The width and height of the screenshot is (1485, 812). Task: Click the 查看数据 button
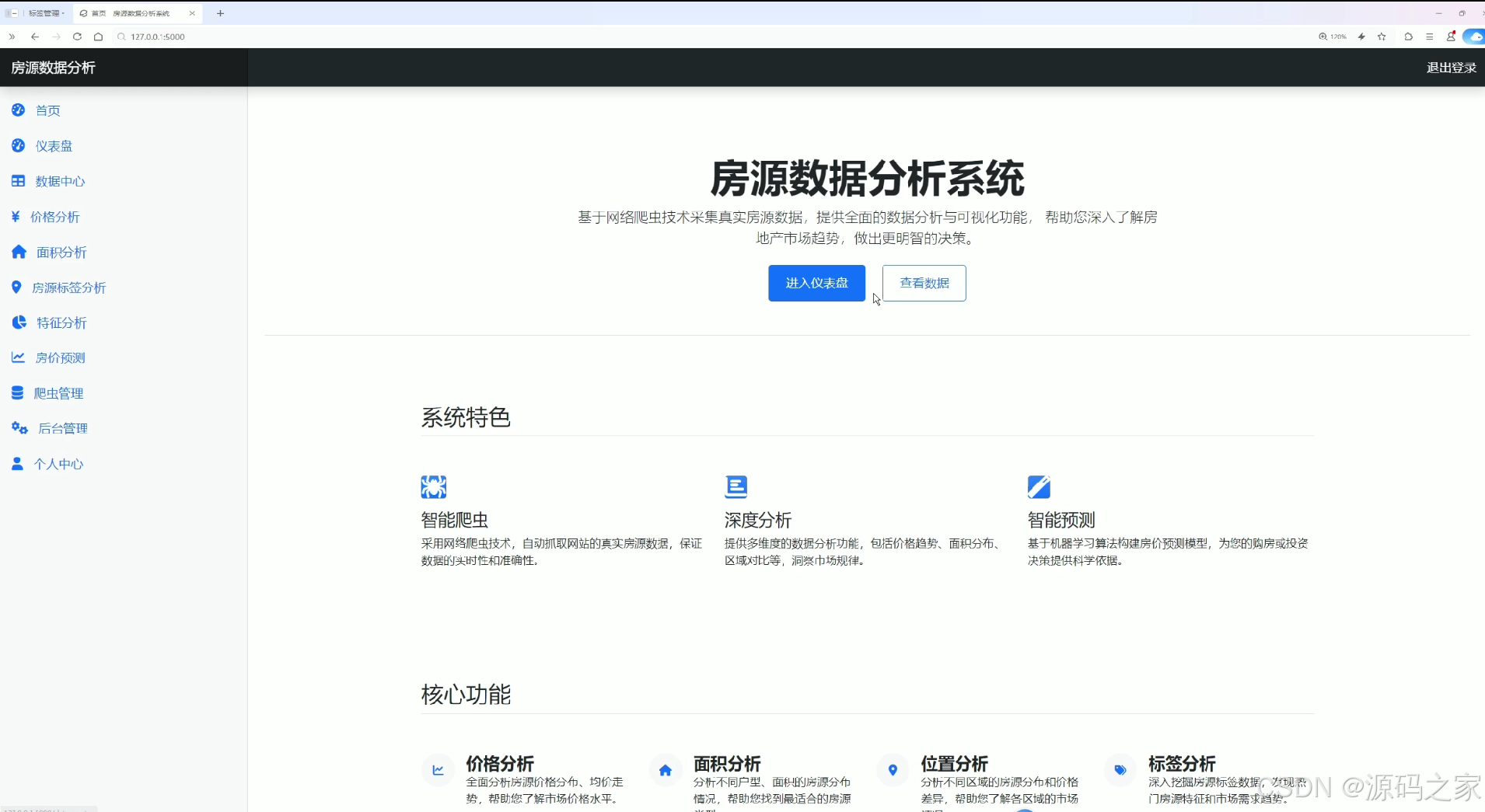[x=924, y=283]
